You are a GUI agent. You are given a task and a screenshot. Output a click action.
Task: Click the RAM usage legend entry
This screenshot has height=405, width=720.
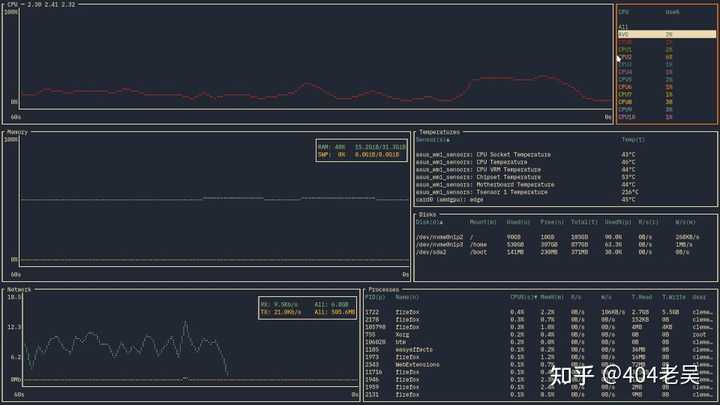coord(362,147)
